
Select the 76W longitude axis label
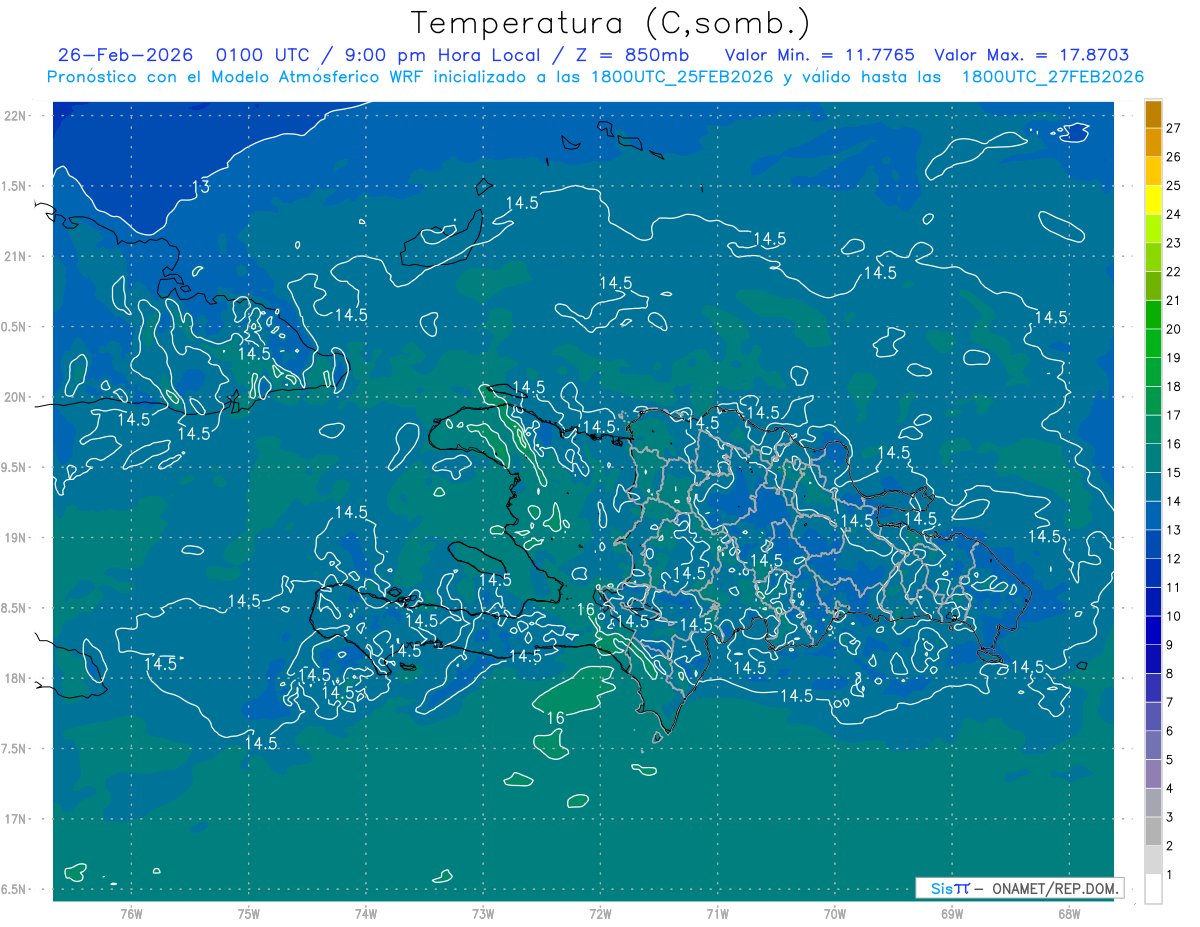coord(131,913)
